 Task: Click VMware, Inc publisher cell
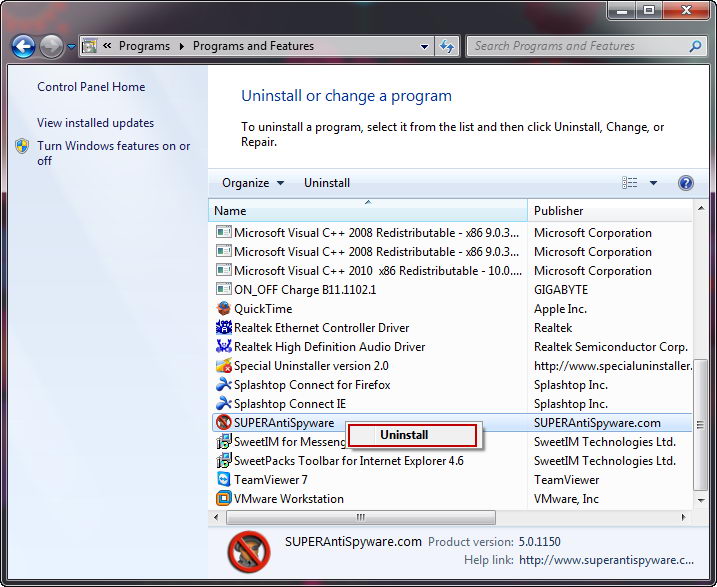tap(566, 499)
